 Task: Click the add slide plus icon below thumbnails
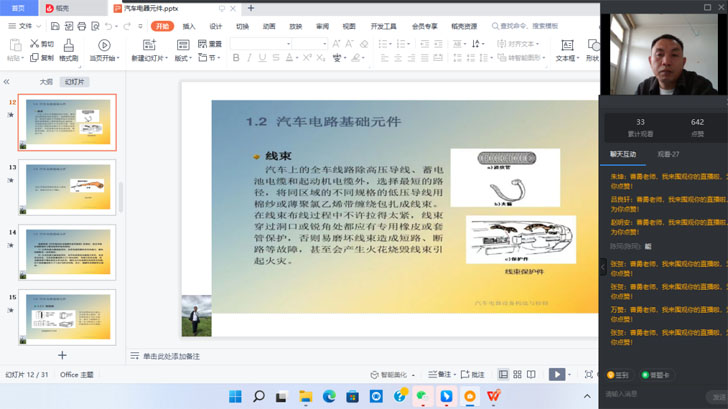tap(62, 355)
